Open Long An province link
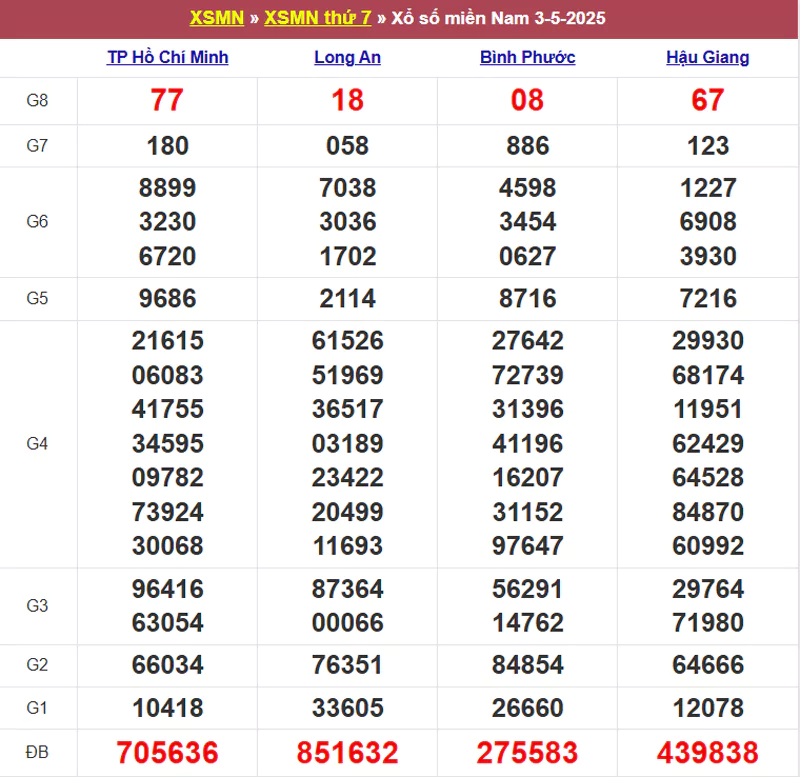800x777 pixels. point(347,57)
